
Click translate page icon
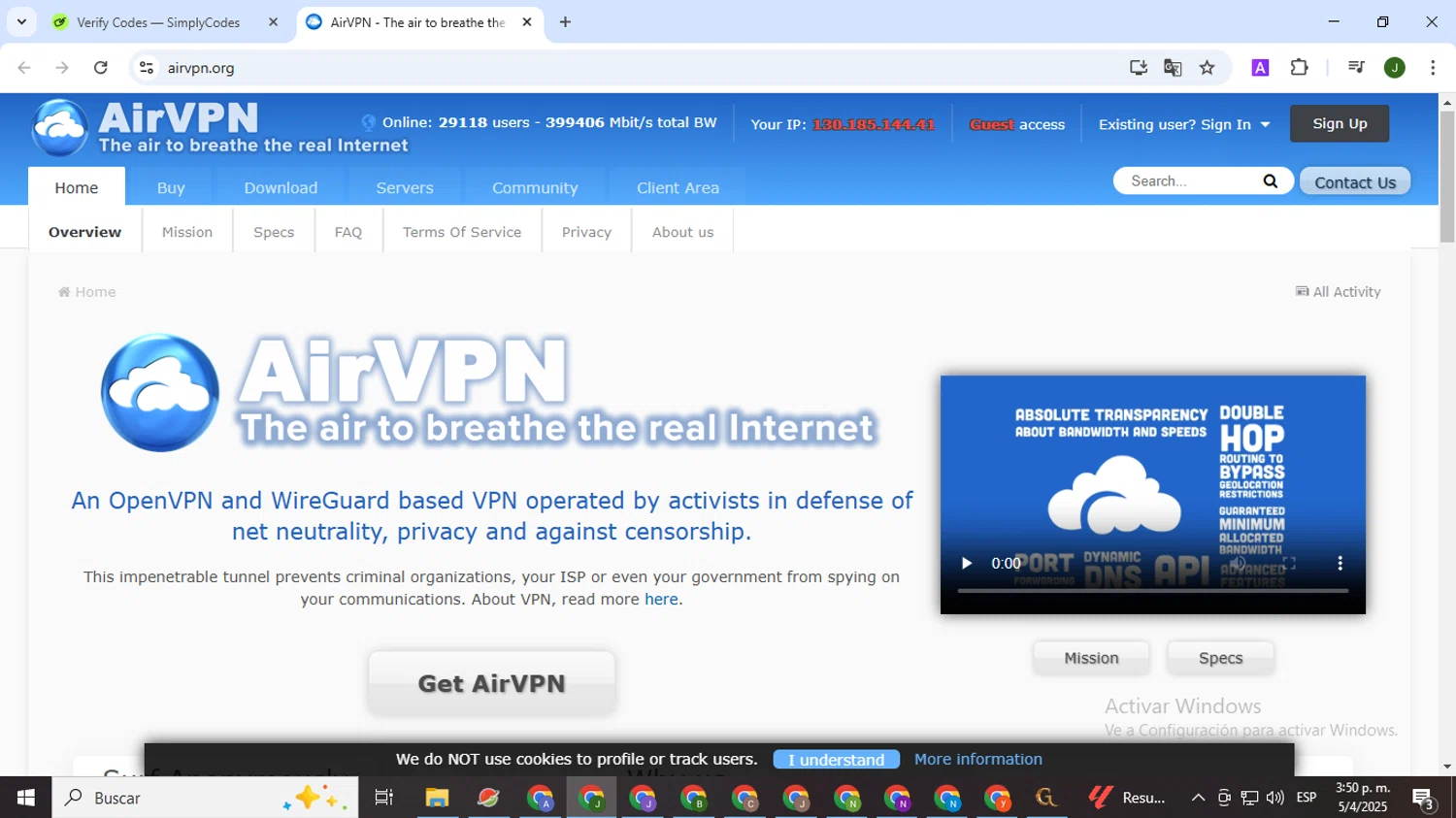tap(1173, 68)
